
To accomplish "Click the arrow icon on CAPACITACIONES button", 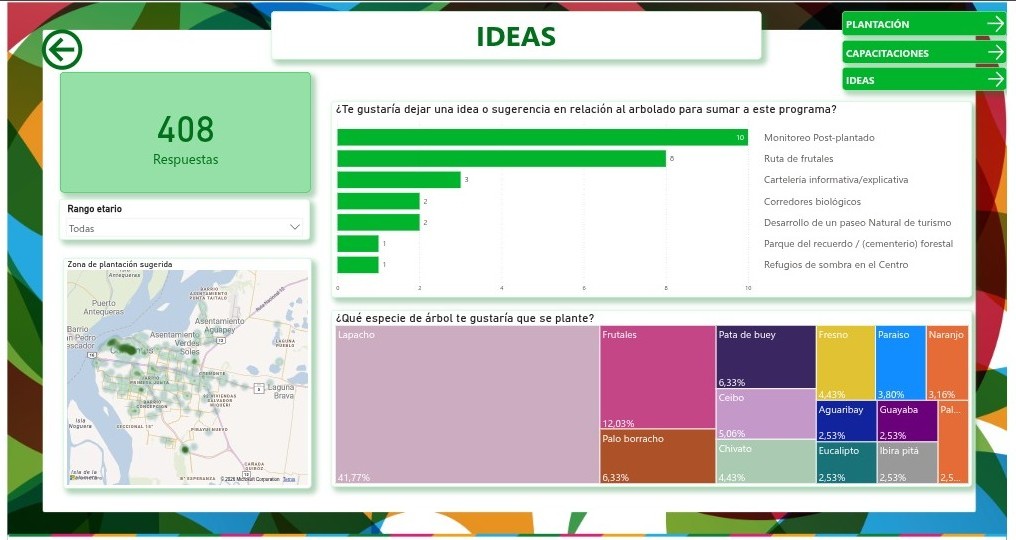I will tap(995, 53).
